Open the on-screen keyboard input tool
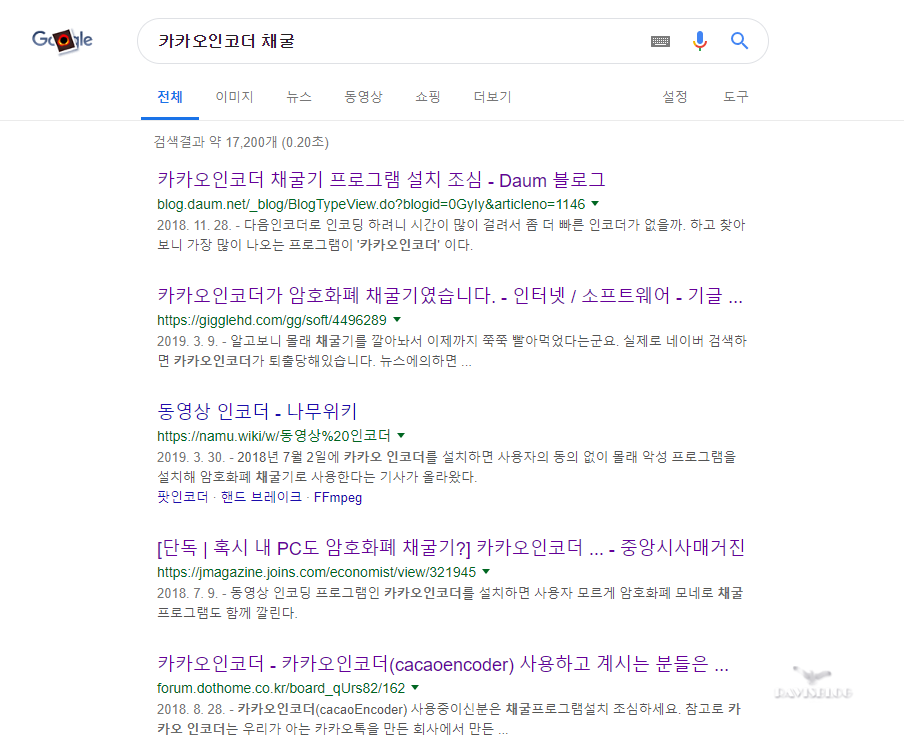This screenshot has height=742, width=904. point(660,41)
